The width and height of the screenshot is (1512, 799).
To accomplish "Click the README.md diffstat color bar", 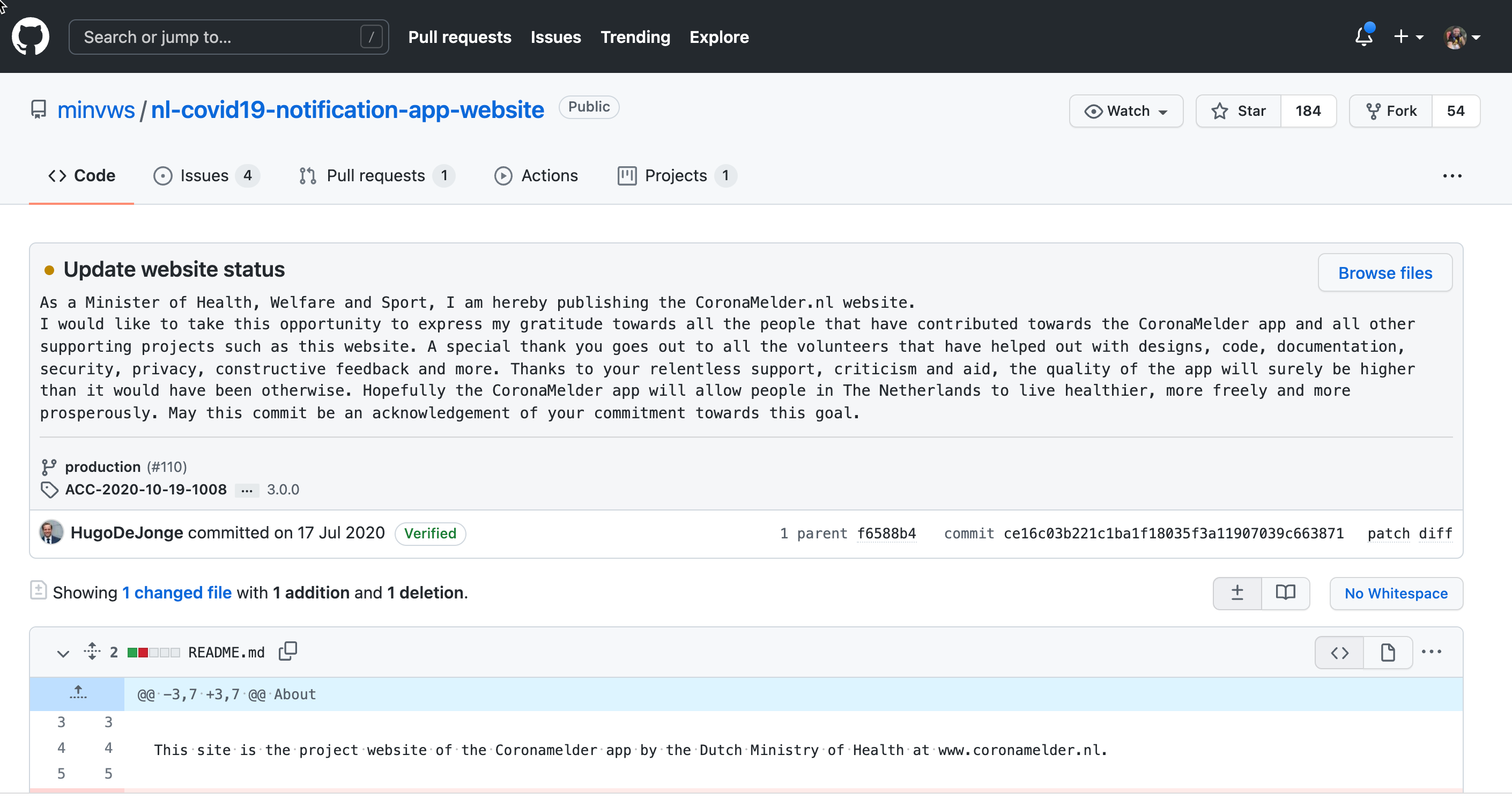I will coord(153,653).
